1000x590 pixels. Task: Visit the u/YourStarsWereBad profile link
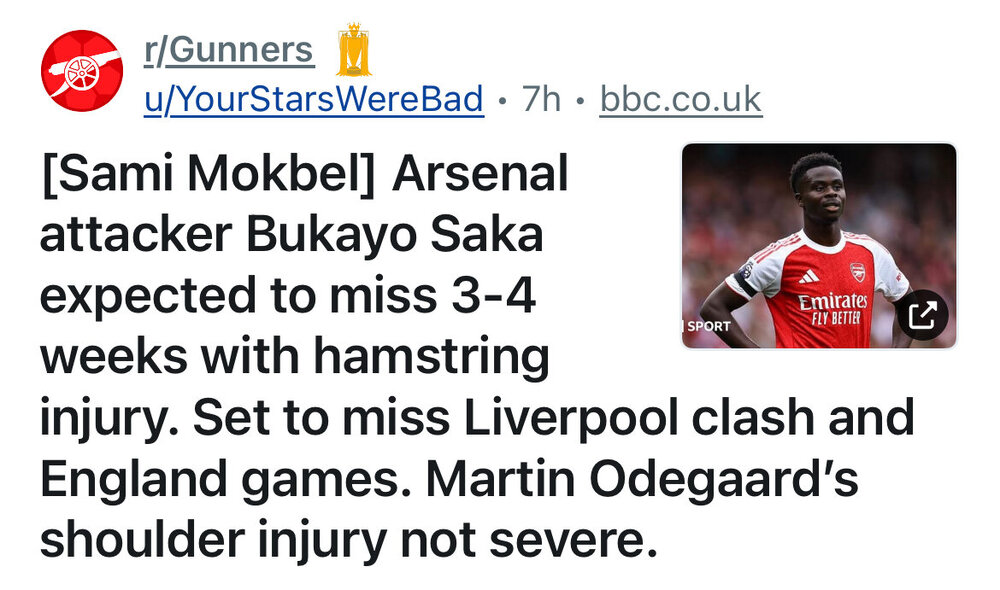tap(314, 100)
